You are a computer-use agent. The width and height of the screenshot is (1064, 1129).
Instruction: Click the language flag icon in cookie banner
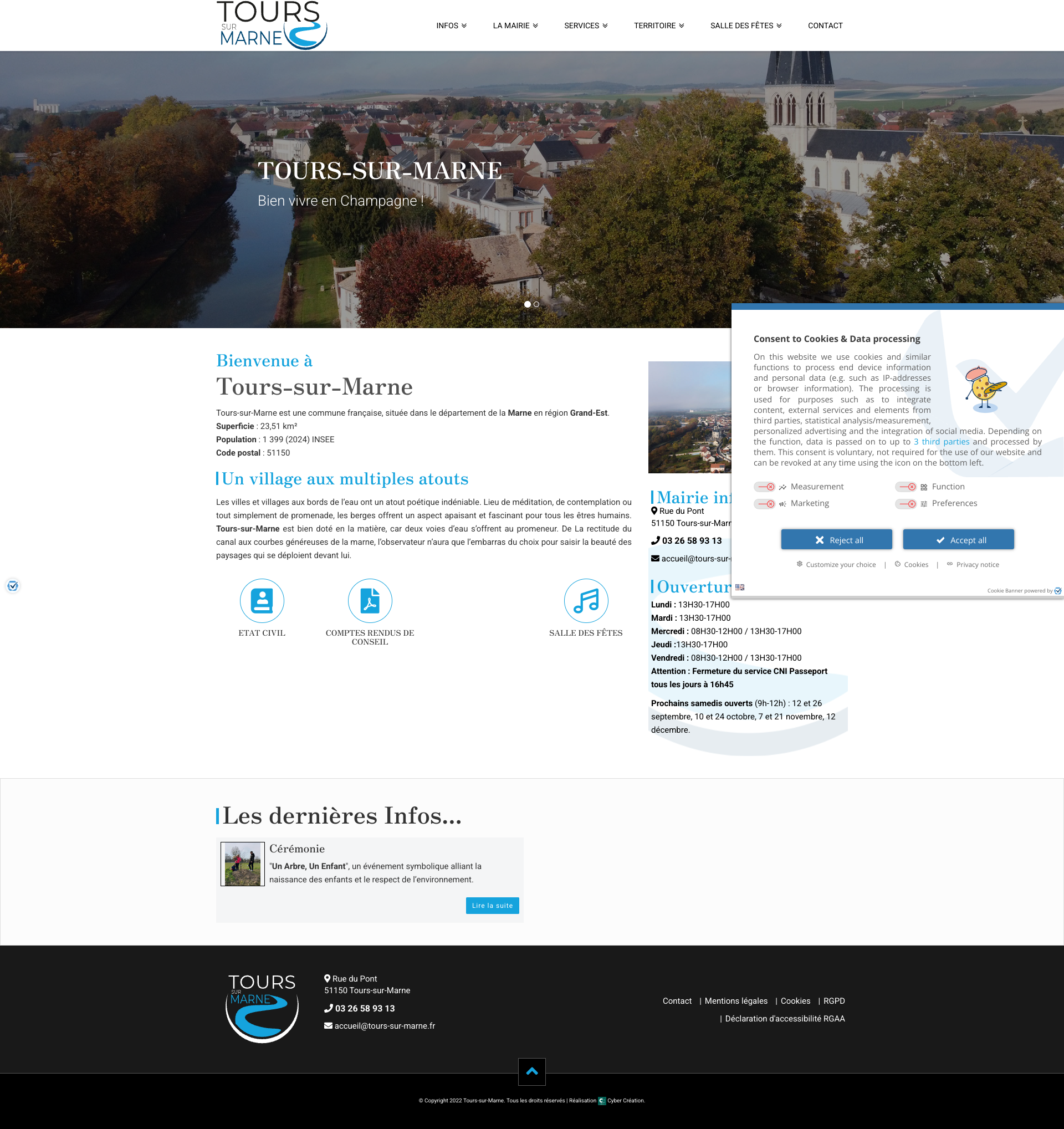(x=740, y=587)
